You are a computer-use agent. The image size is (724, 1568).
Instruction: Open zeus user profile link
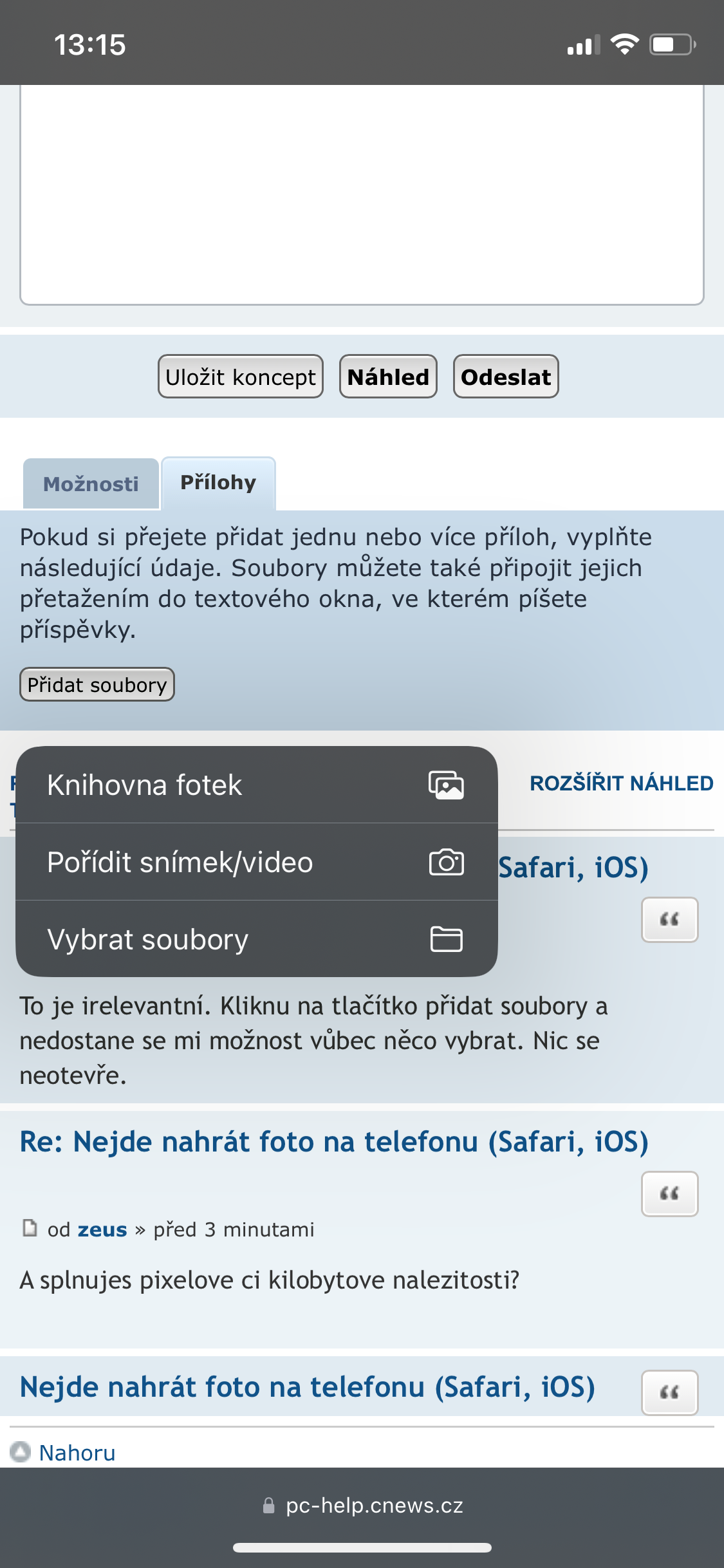pos(102,1229)
